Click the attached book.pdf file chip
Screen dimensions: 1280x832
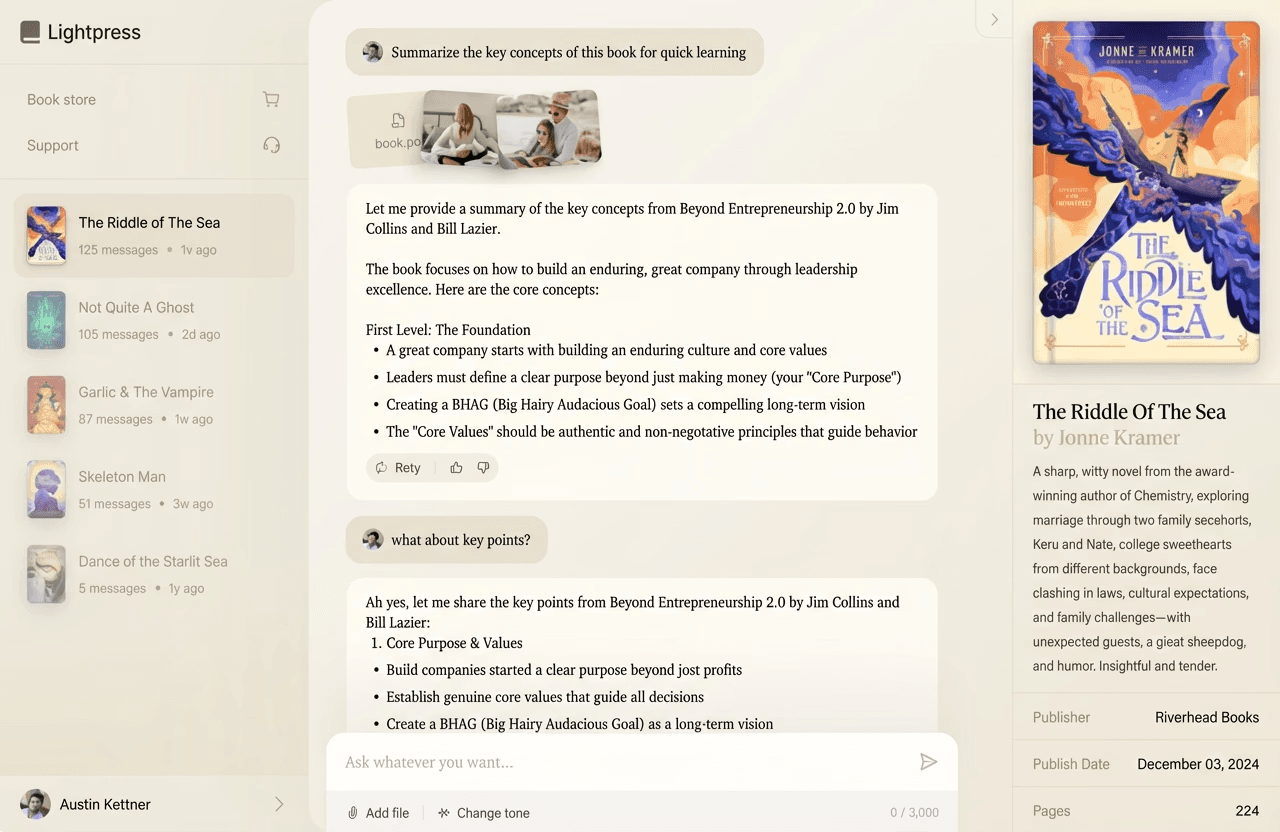[390, 129]
